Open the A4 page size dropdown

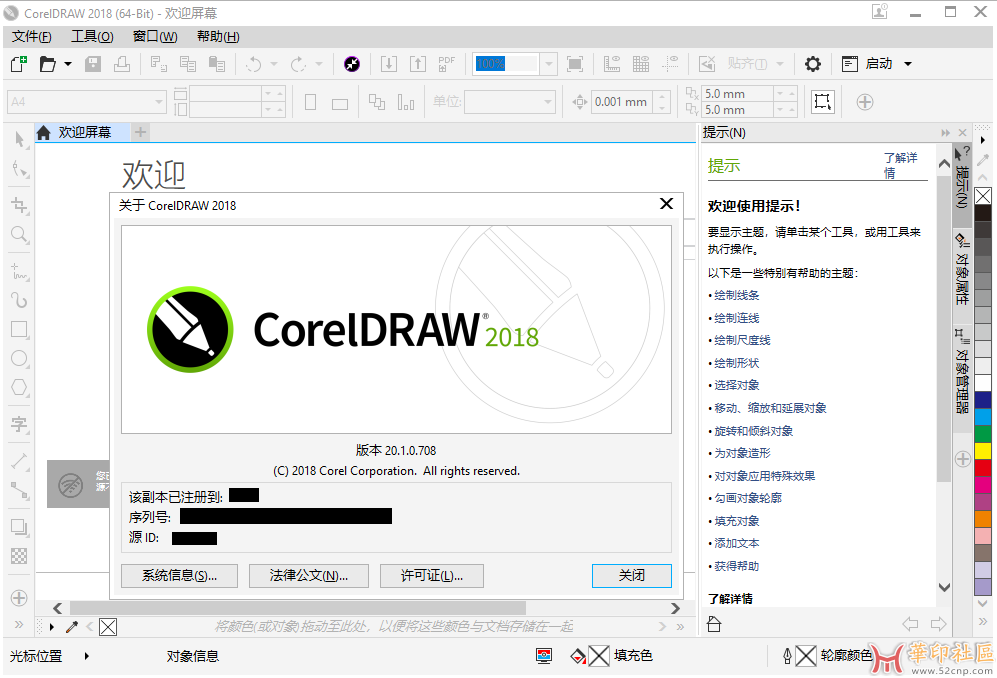point(158,102)
